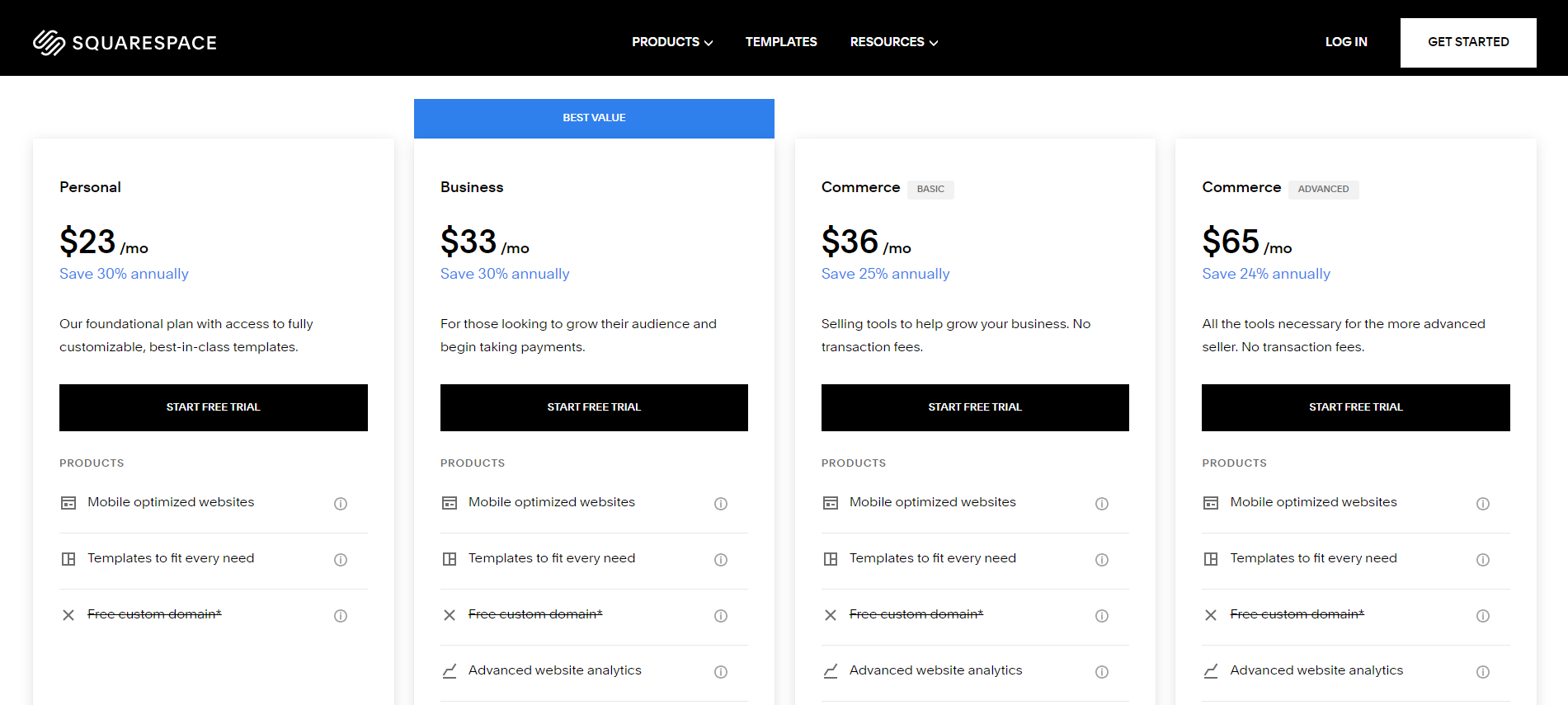
Task: Click Save 25% annually link
Action: (x=885, y=274)
